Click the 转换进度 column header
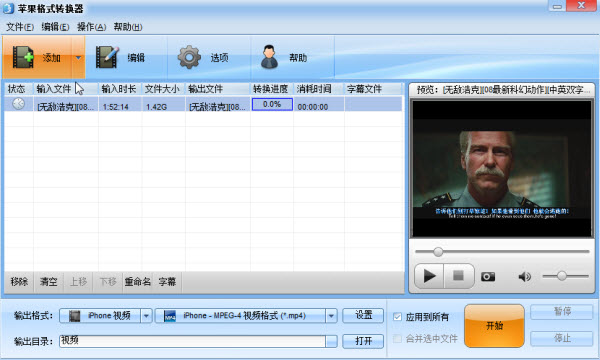This screenshot has height=360, width=600. click(271, 89)
